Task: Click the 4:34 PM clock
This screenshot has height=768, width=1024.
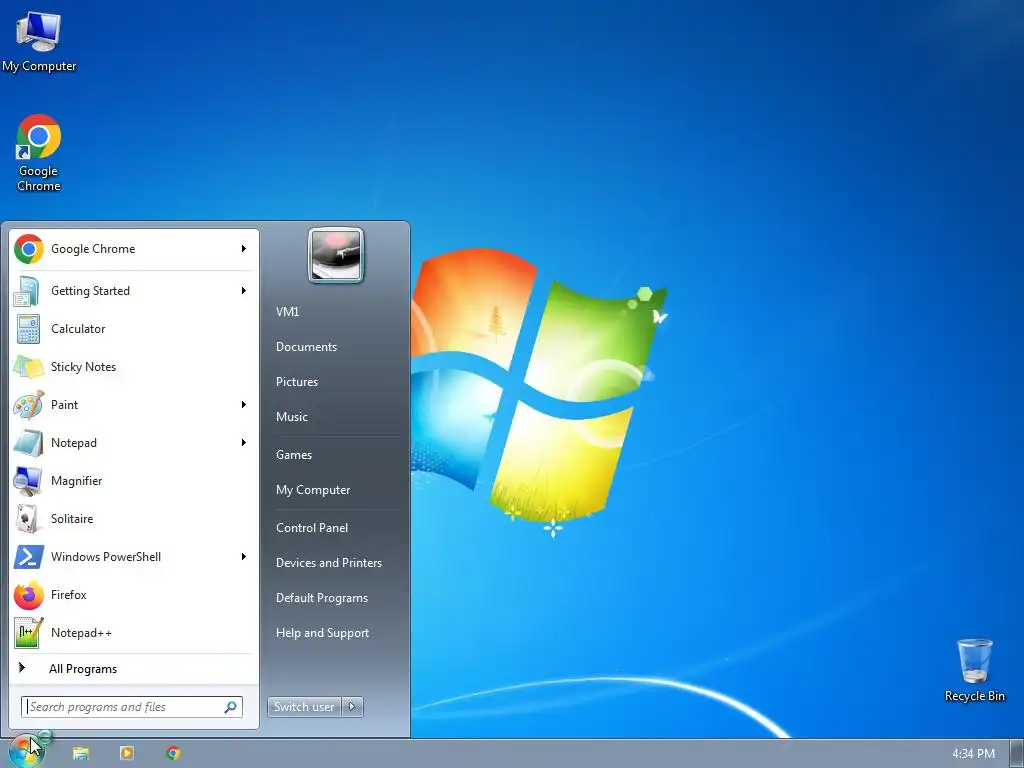Action: pos(973,754)
